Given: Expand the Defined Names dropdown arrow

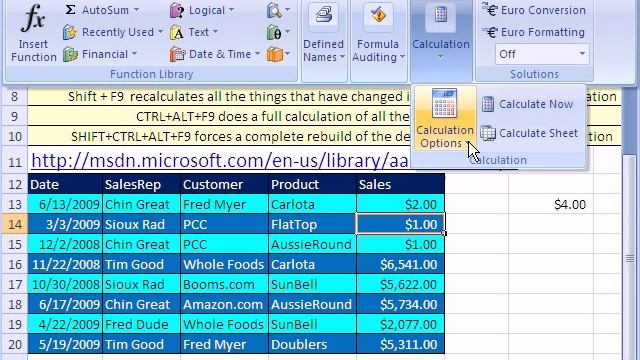Looking at the screenshot, I should coord(342,57).
